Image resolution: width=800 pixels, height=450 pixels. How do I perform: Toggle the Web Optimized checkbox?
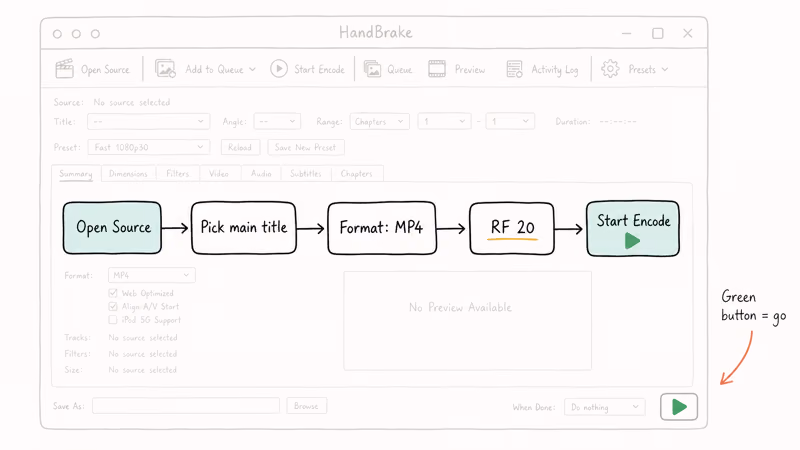click(113, 293)
